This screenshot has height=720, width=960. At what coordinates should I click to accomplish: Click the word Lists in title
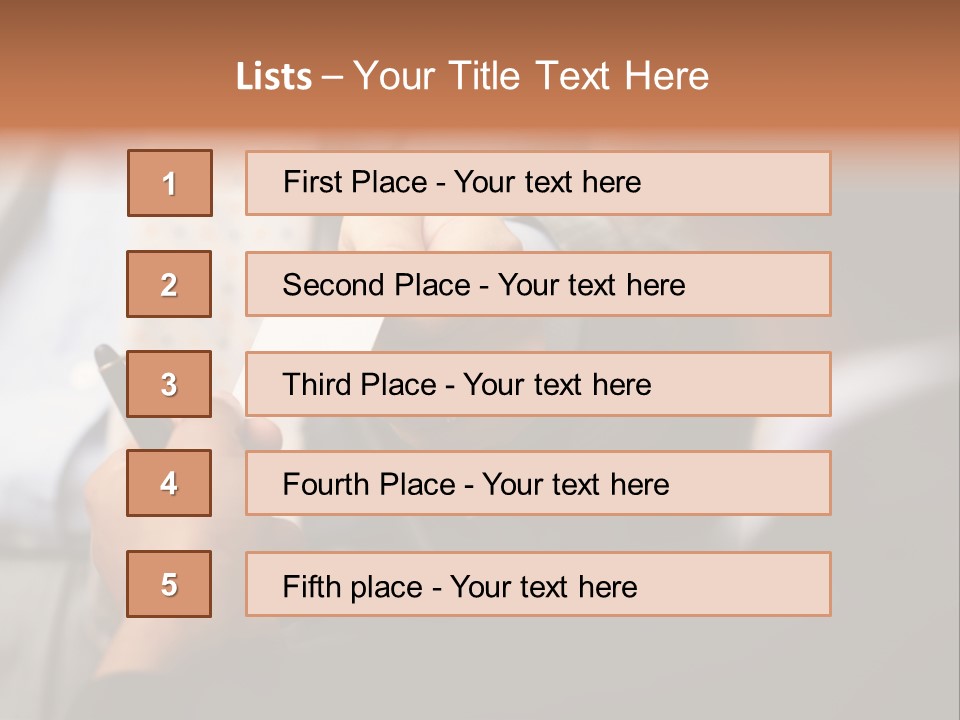click(x=273, y=77)
